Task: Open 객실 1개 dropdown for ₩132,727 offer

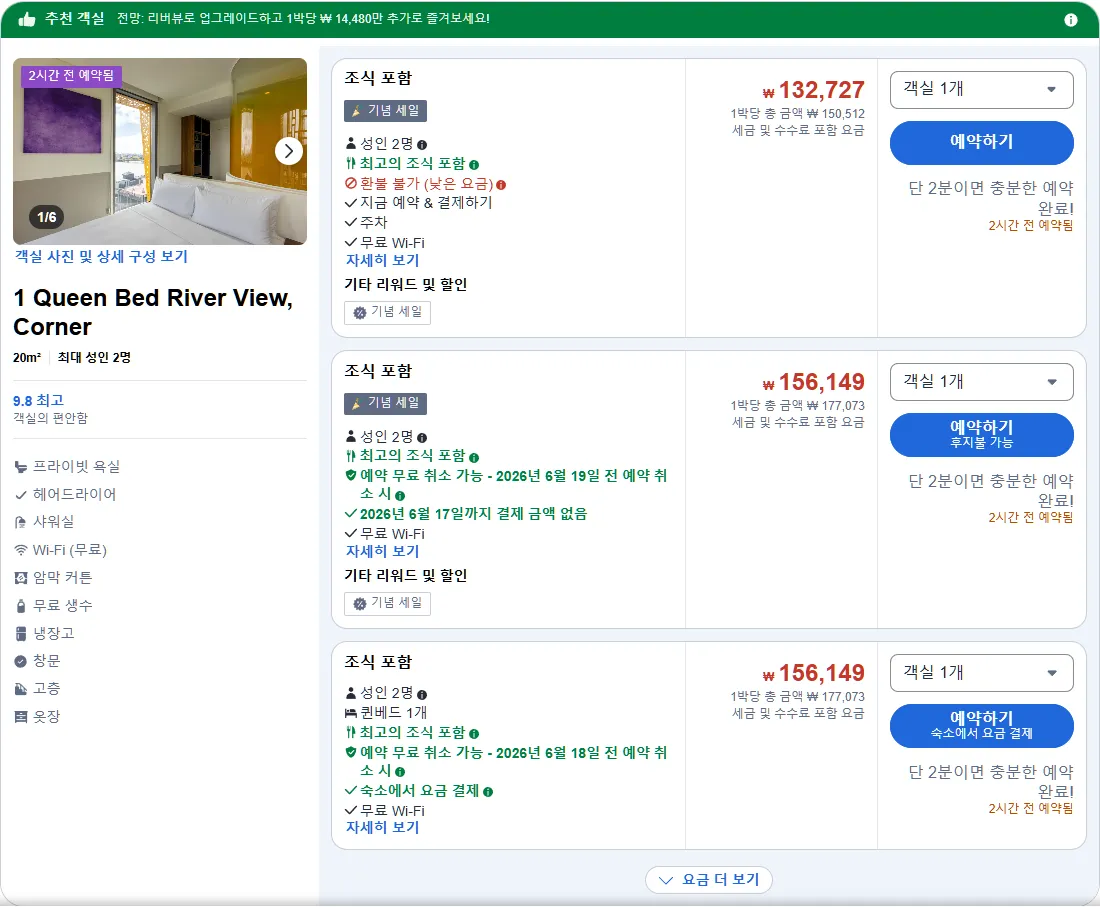Action: (981, 90)
